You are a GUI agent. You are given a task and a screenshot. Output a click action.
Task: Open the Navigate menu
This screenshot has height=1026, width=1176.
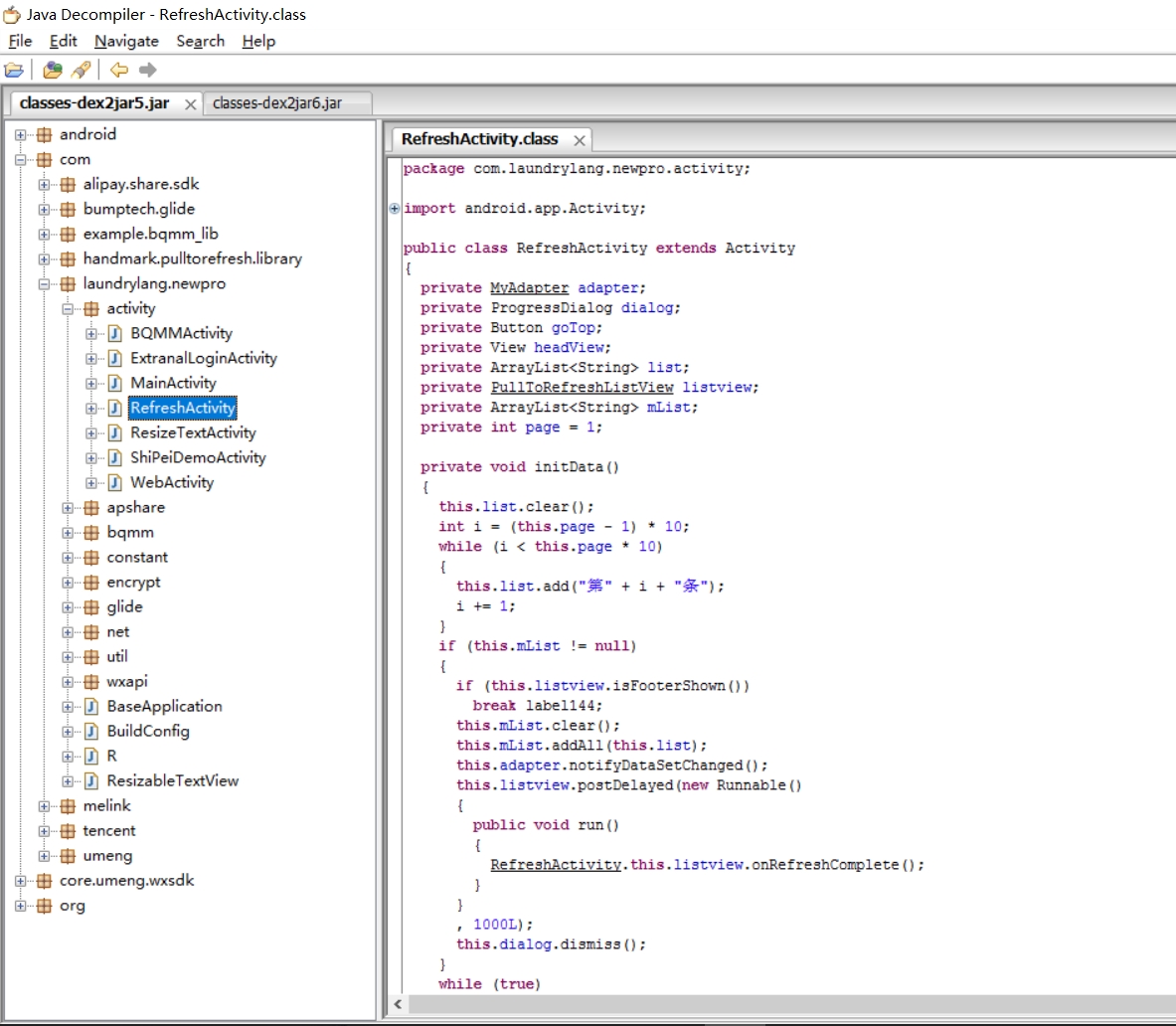(x=126, y=41)
